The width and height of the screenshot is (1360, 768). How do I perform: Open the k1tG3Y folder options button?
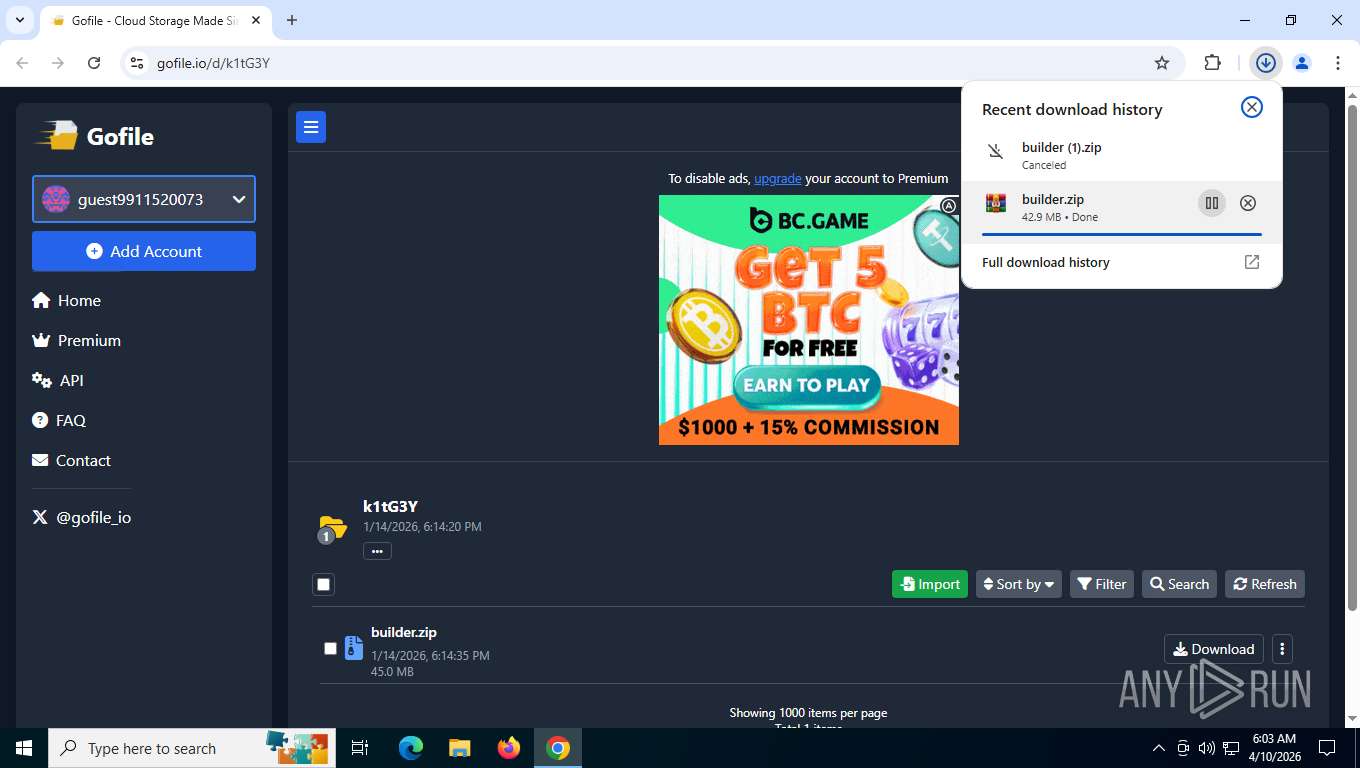[377, 551]
